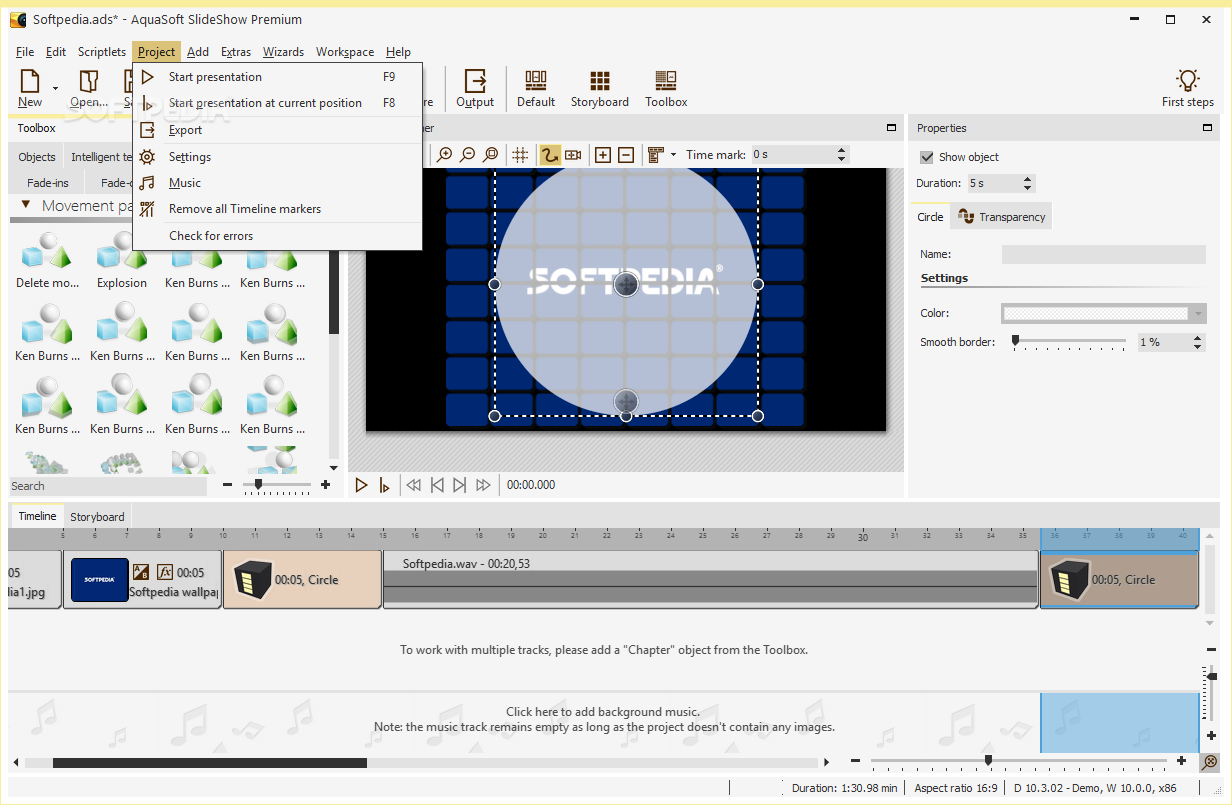Click the New project icon in the toolbar

(x=30, y=82)
